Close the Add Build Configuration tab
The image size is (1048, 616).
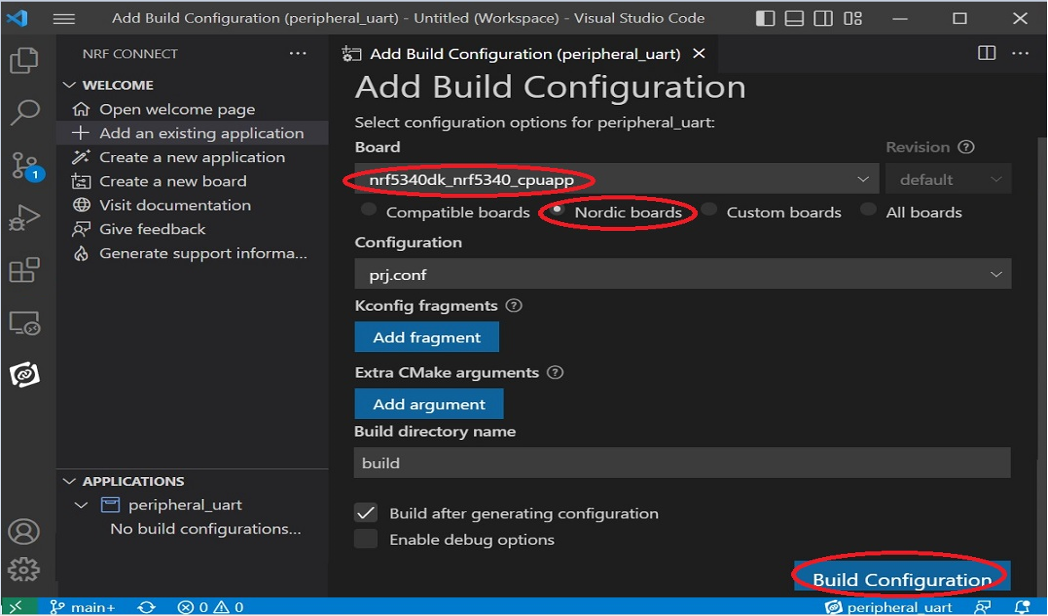click(699, 54)
